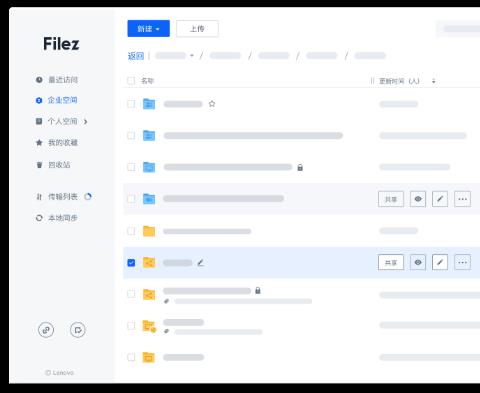Viewport: 480px width, 393px height.
Task: Click the blue enterprise icon beside 企业空间
Action: click(x=39, y=100)
